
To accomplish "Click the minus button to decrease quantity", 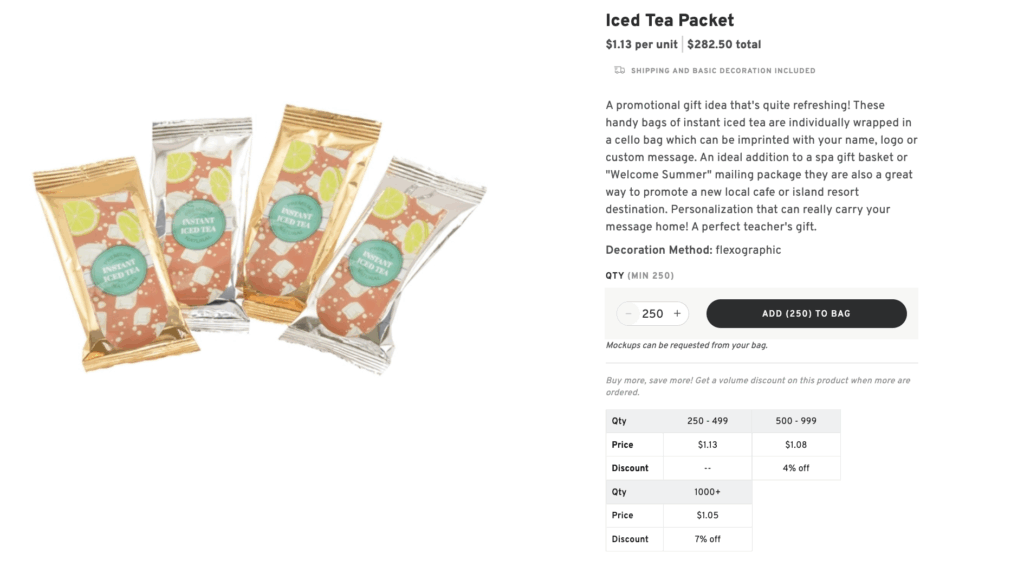I will (x=628, y=314).
